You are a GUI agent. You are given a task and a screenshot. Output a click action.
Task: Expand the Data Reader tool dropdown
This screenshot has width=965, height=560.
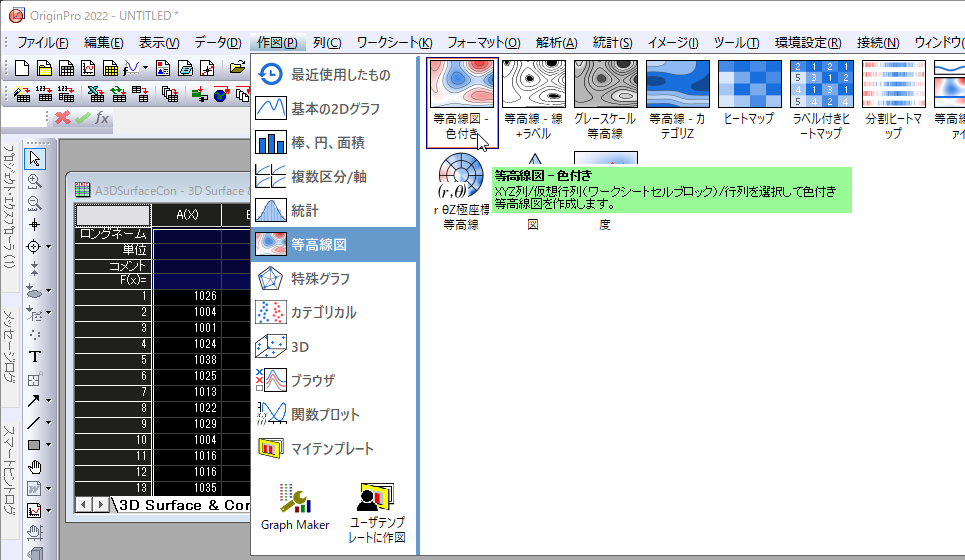tap(49, 247)
